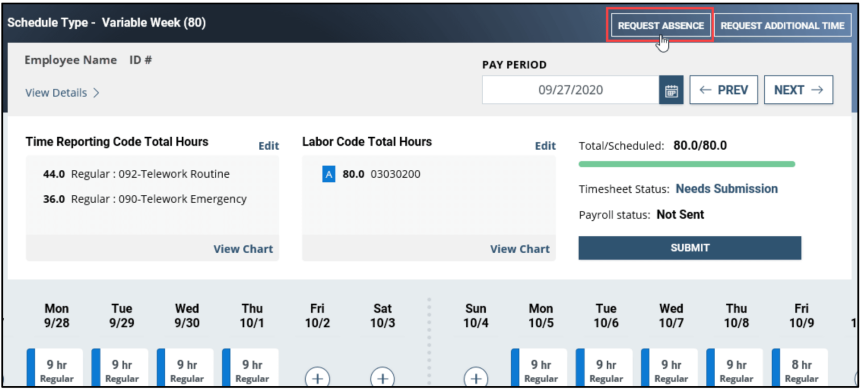
Task: Click the Sun 10/4 day header
Action: tap(476, 315)
